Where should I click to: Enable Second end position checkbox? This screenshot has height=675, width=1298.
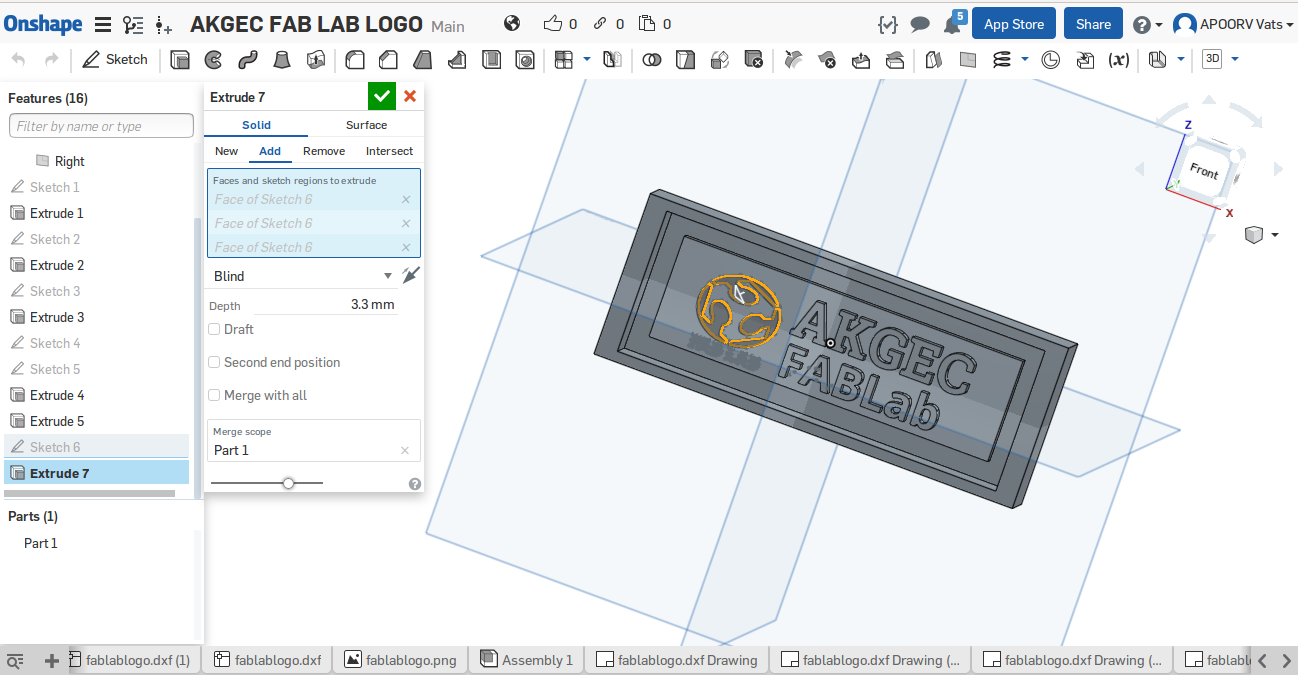pos(214,362)
